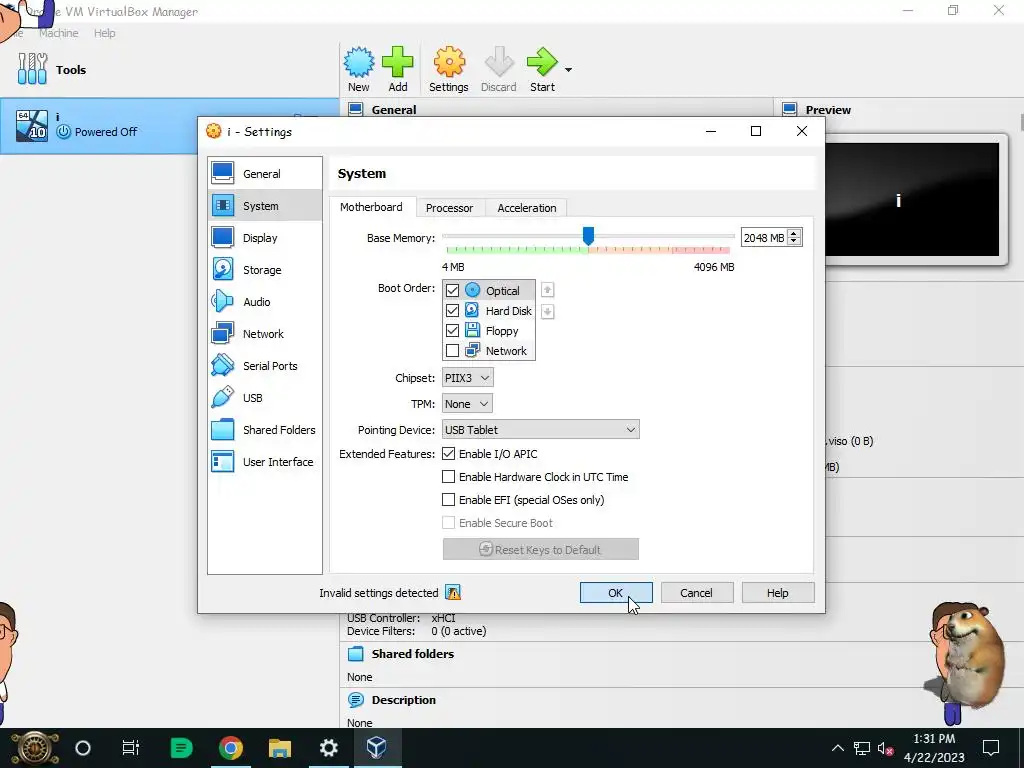
Task: Click the Cortana circle in taskbar
Action: (x=83, y=748)
